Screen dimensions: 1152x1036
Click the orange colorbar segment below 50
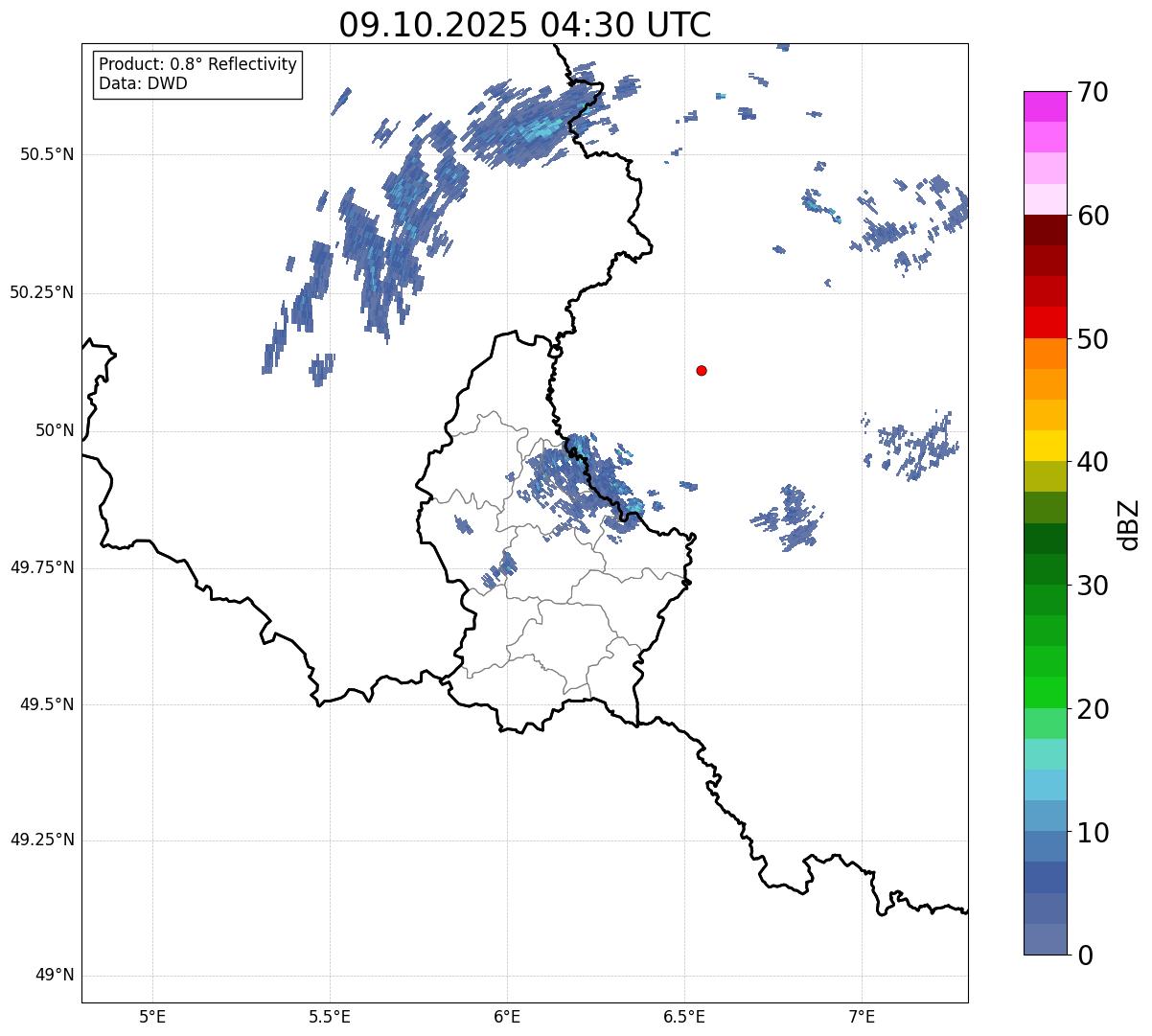[x=1046, y=354]
